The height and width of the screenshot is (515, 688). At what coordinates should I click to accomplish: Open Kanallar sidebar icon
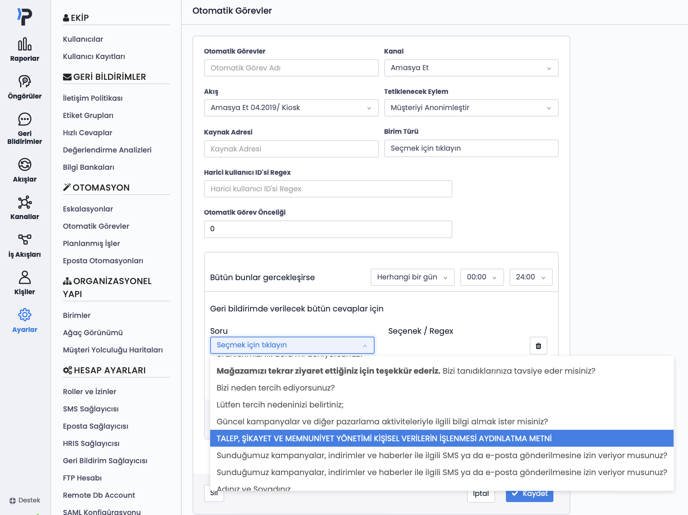click(24, 208)
